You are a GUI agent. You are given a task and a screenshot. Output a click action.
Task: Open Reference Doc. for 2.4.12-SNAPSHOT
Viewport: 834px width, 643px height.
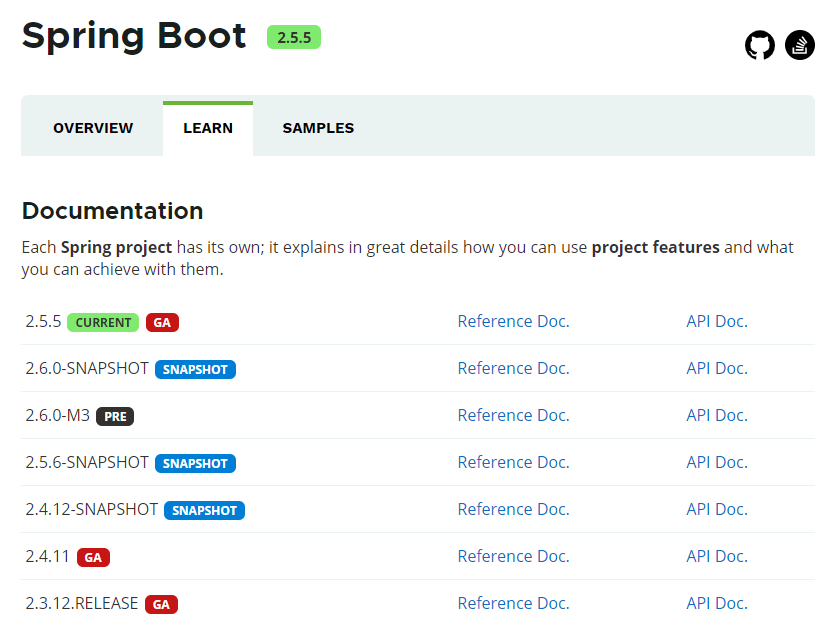513,509
